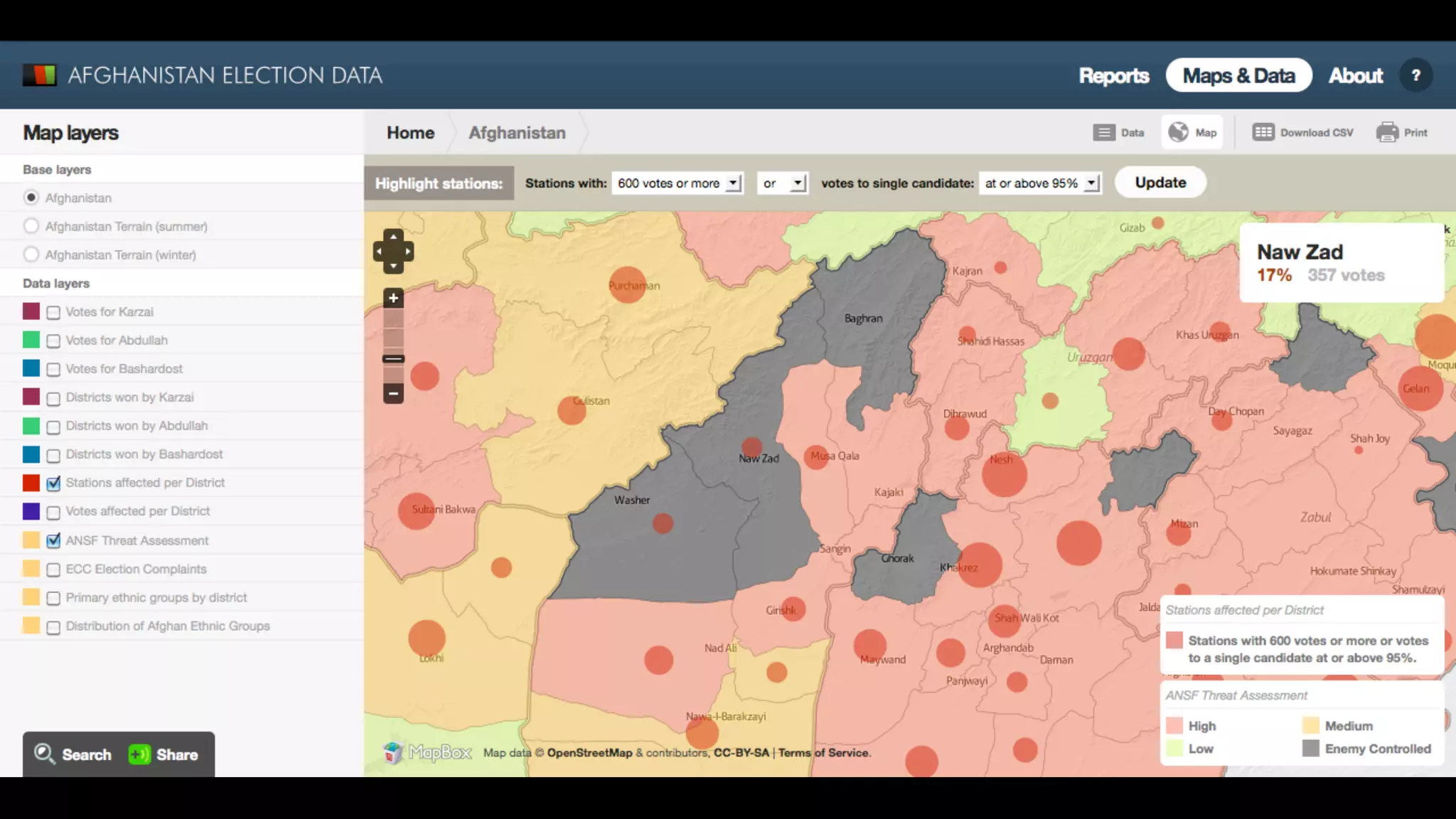
Task: Open the 600 votes or more dropdown
Action: point(677,183)
